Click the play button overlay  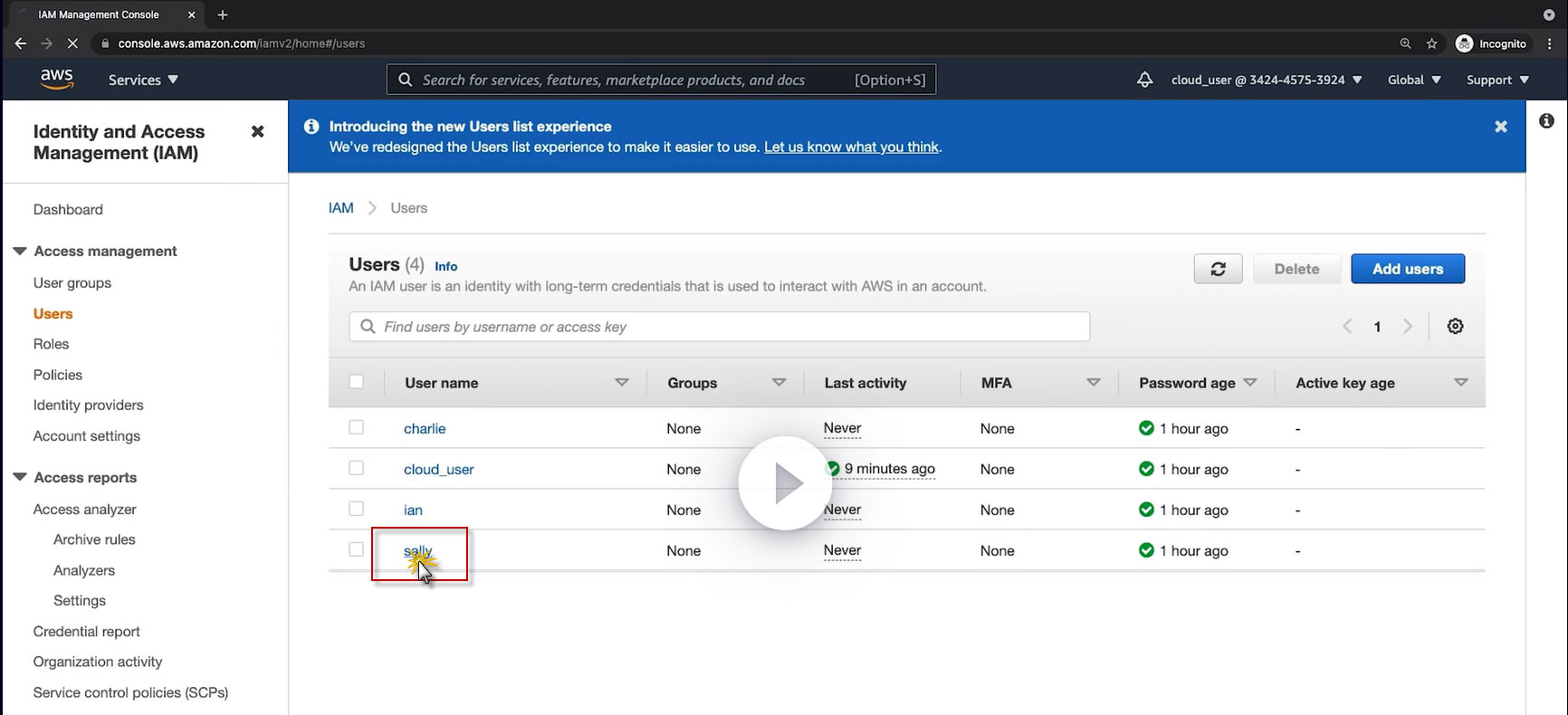coord(785,483)
